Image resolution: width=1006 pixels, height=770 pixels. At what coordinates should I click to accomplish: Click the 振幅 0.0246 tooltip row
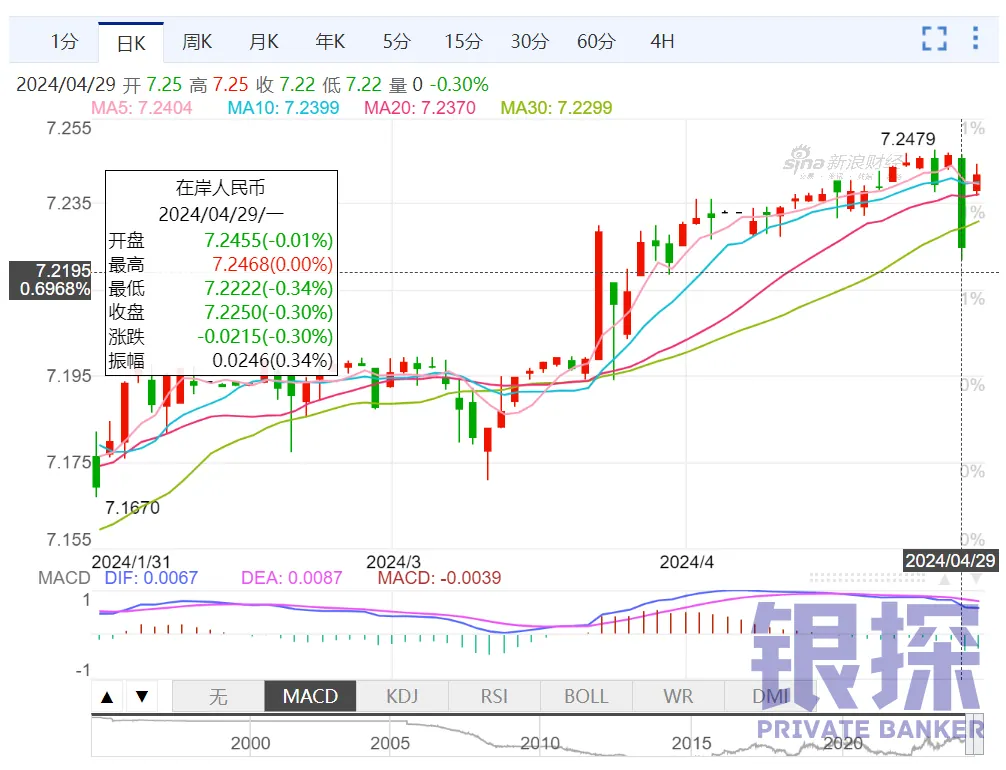pyautogui.click(x=221, y=361)
